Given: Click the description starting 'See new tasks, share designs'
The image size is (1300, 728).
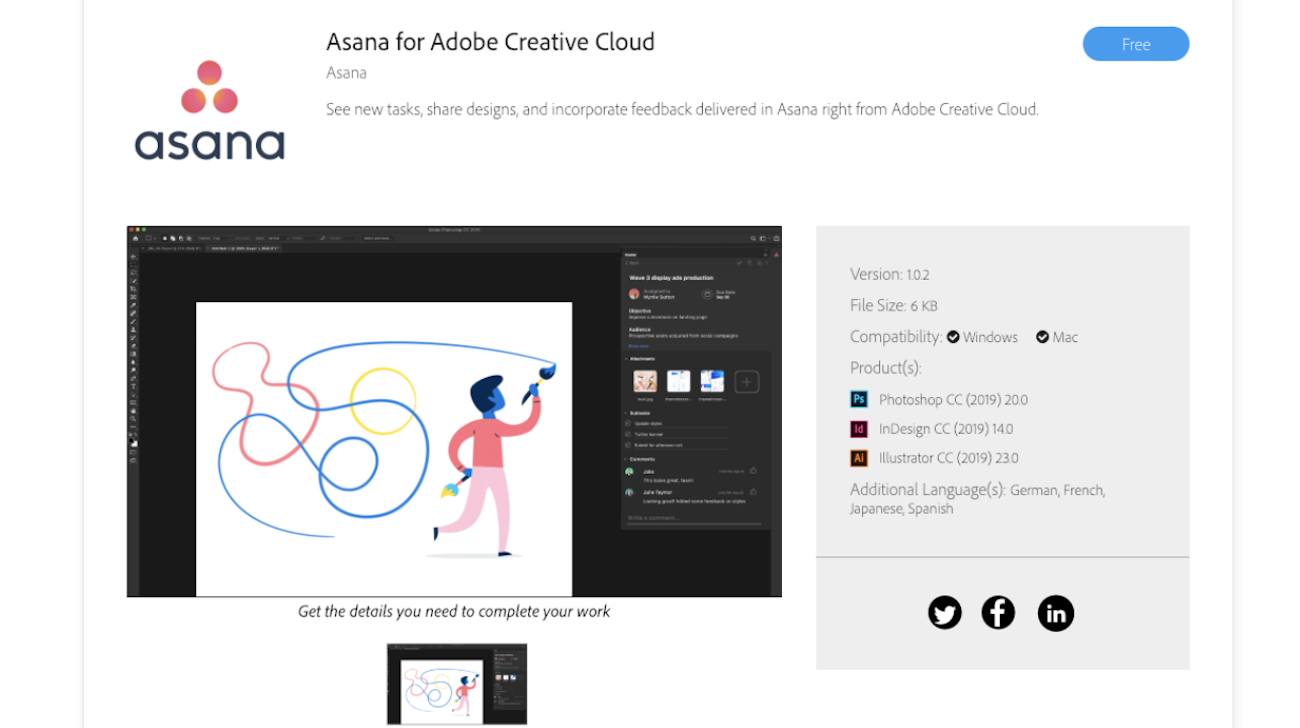Looking at the screenshot, I should coord(682,109).
